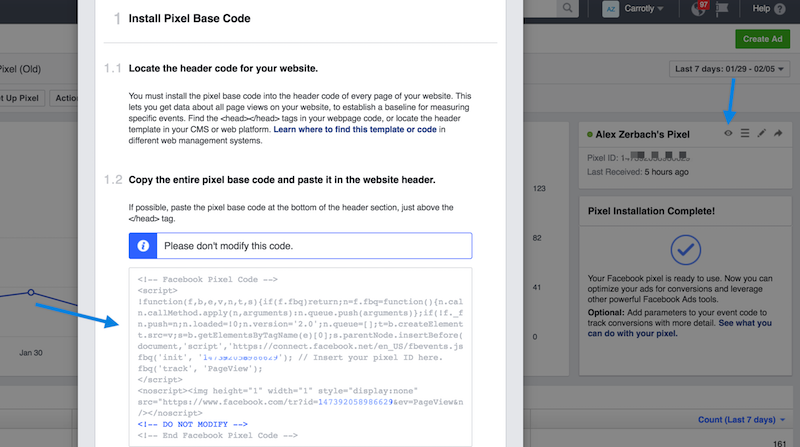Image resolution: width=800 pixels, height=447 pixels.
Task: Click the share arrow icon for the pixel
Action: click(778, 133)
